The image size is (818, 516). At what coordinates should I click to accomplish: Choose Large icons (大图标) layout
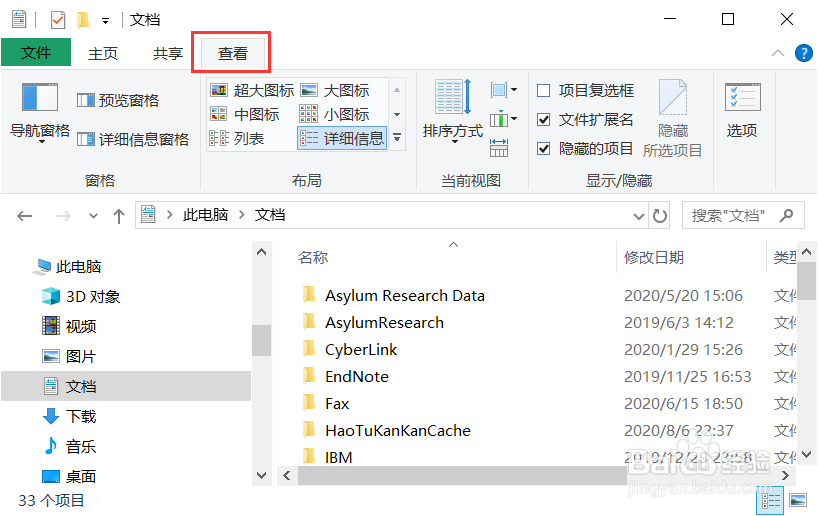pyautogui.click(x=335, y=90)
